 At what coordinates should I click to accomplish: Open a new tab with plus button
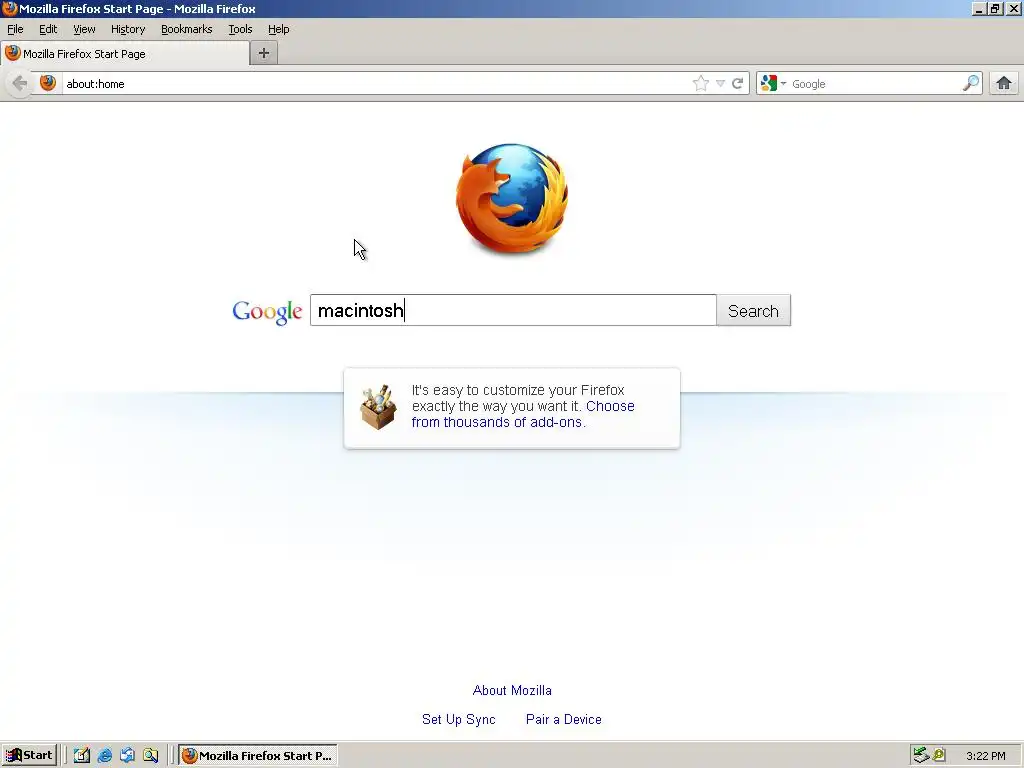pyautogui.click(x=264, y=54)
